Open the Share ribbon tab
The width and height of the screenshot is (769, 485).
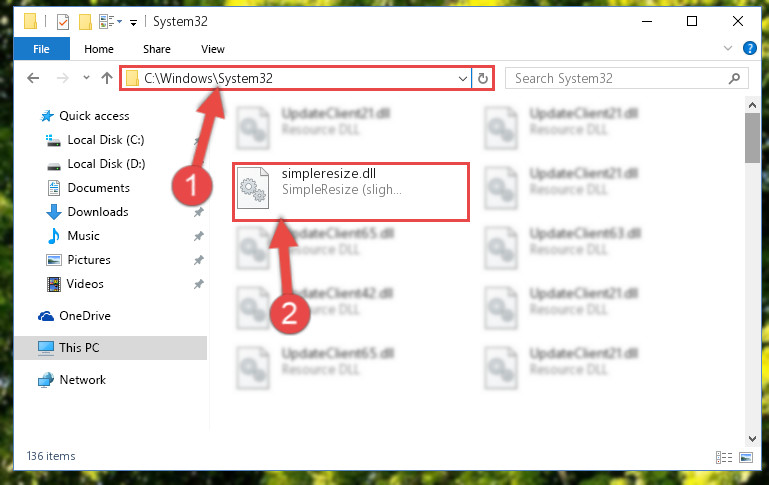[x=157, y=49]
